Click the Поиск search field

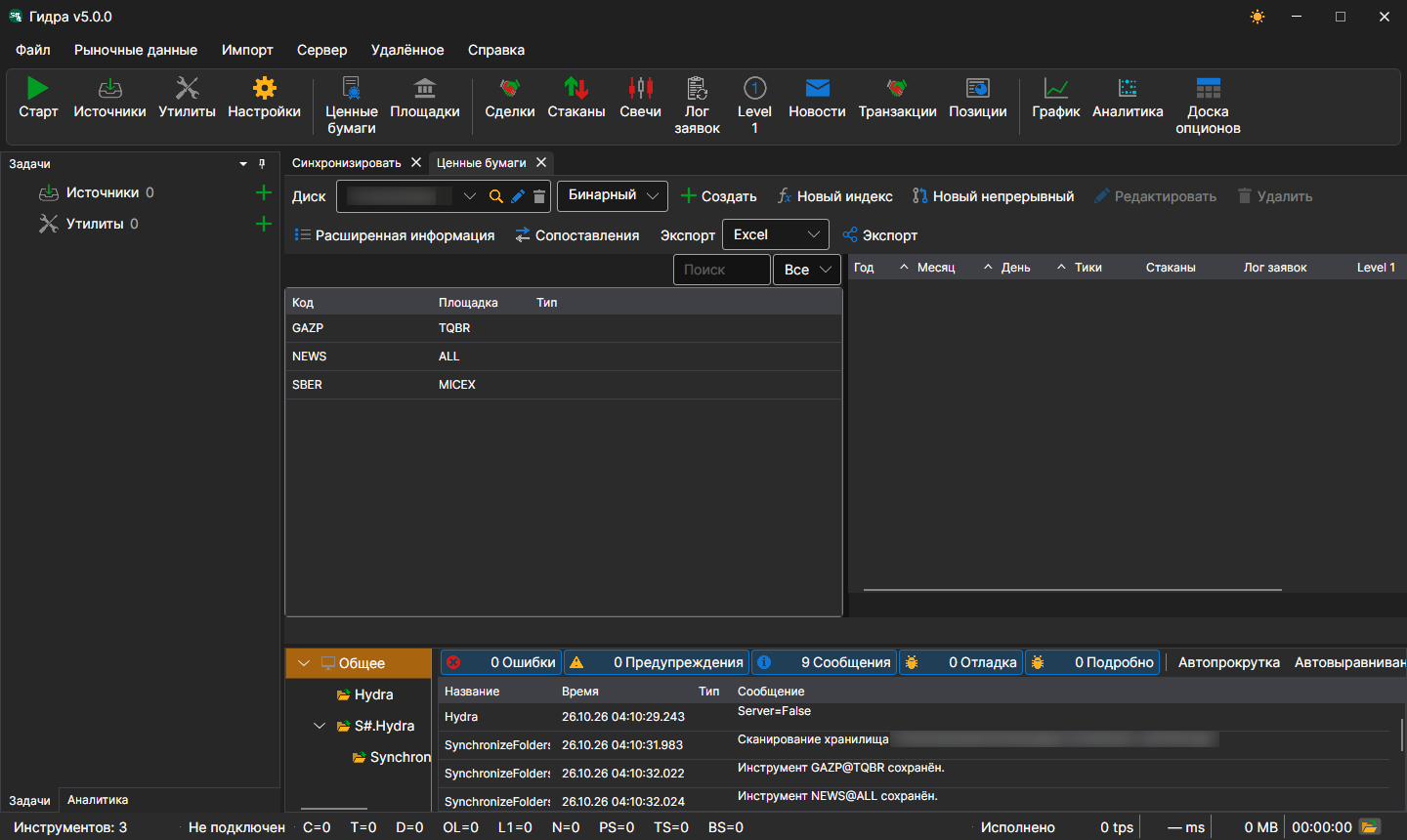click(722, 270)
